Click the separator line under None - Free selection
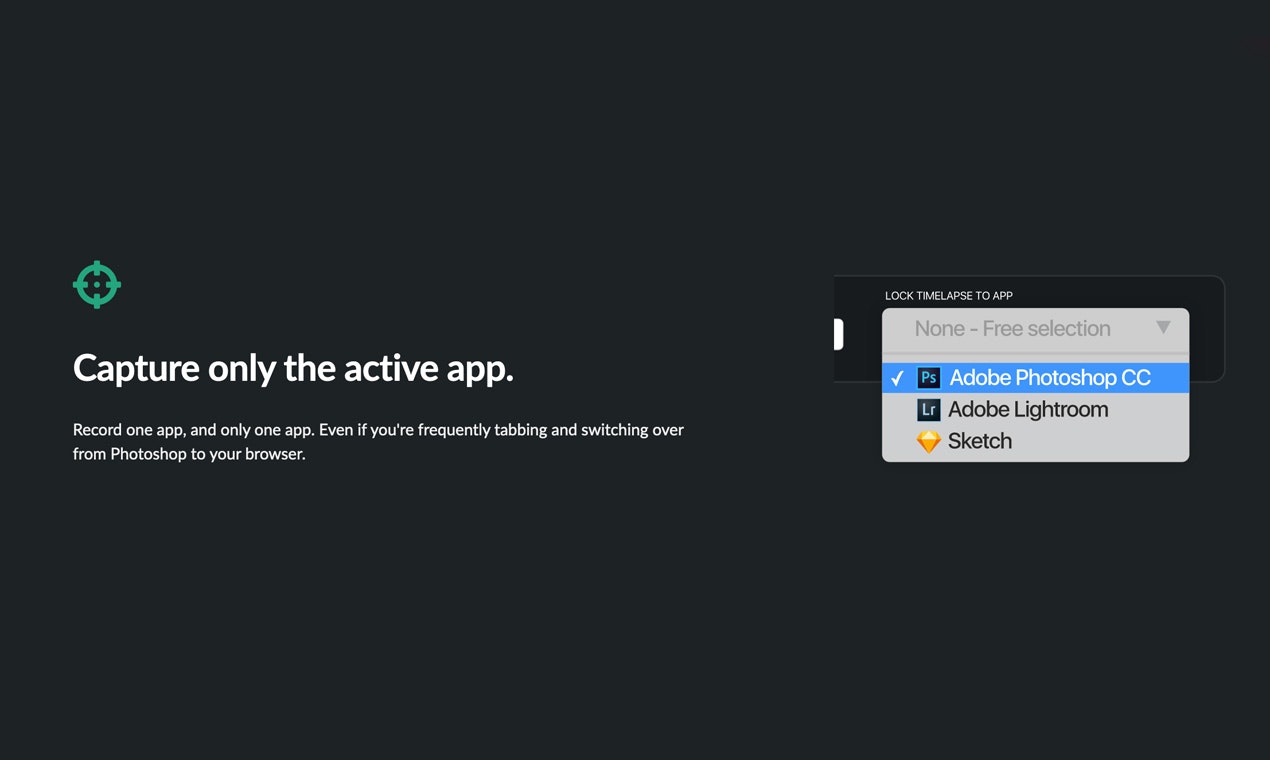Viewport: 1270px width, 760px height. [1036, 354]
